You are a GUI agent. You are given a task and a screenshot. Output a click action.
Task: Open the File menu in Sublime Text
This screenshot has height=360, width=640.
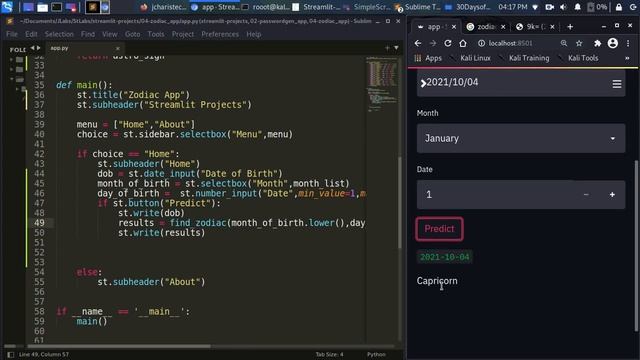click(12, 34)
